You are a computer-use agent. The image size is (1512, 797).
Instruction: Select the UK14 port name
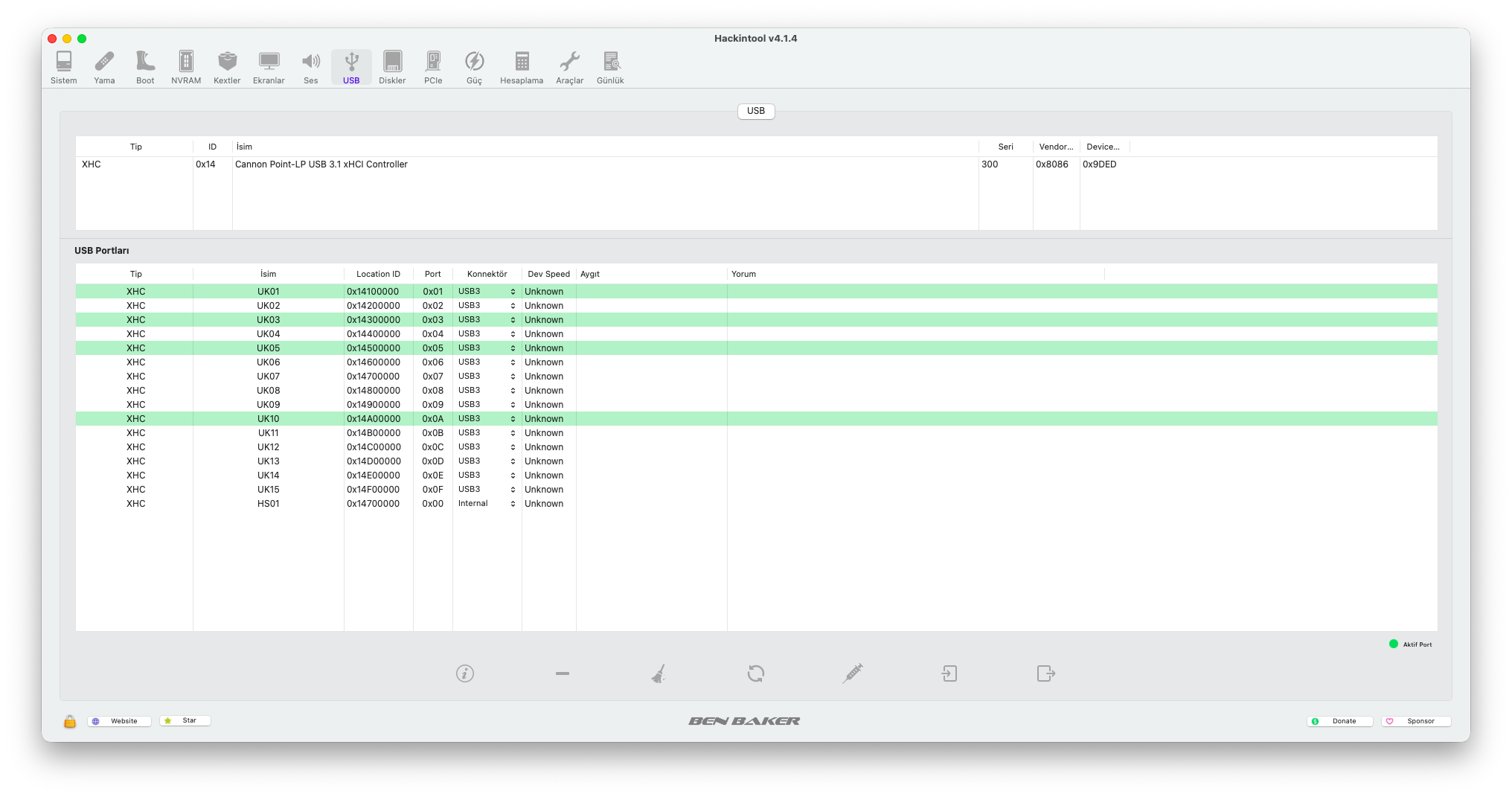pos(269,476)
